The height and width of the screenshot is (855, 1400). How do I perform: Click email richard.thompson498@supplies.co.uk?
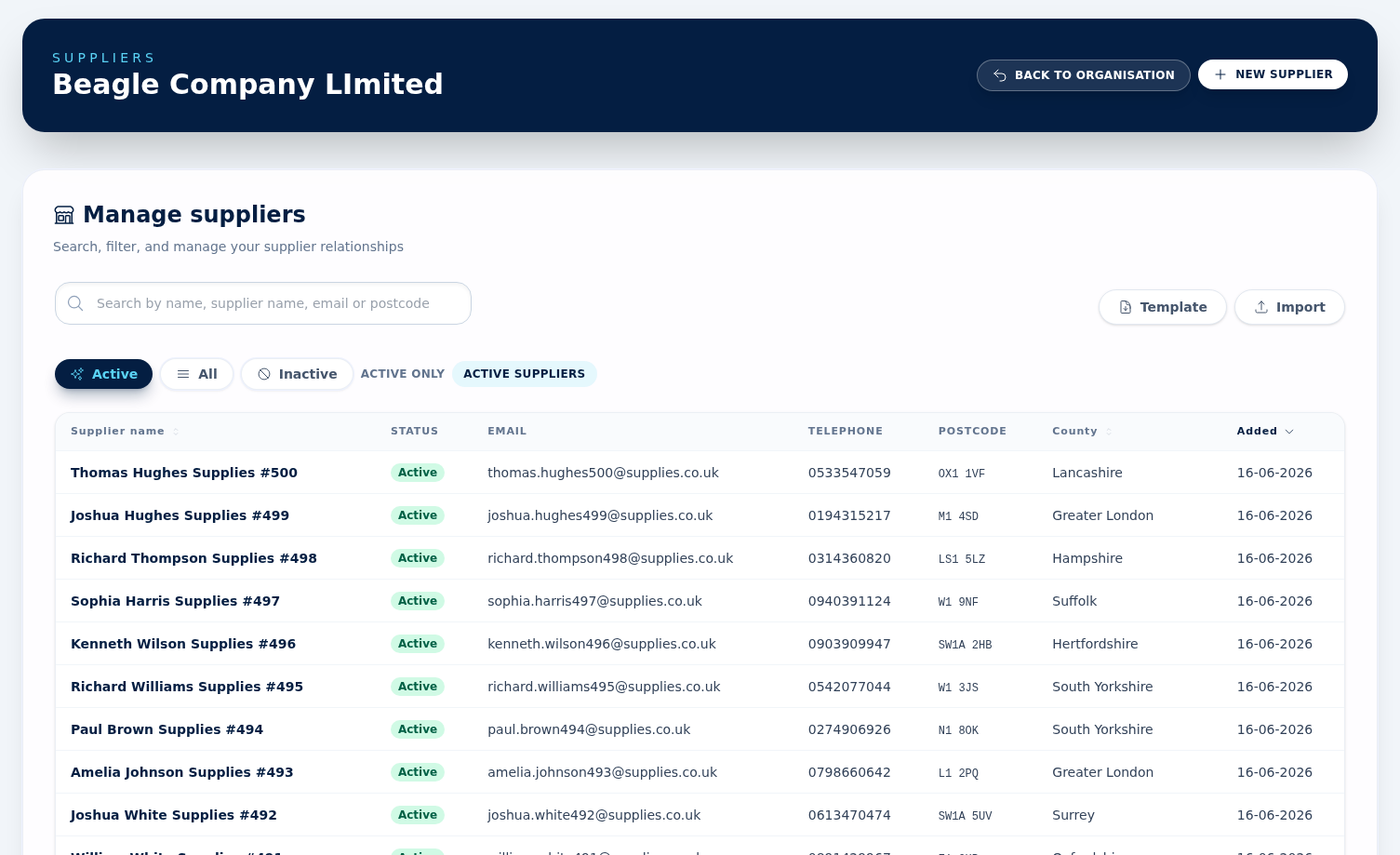click(610, 558)
